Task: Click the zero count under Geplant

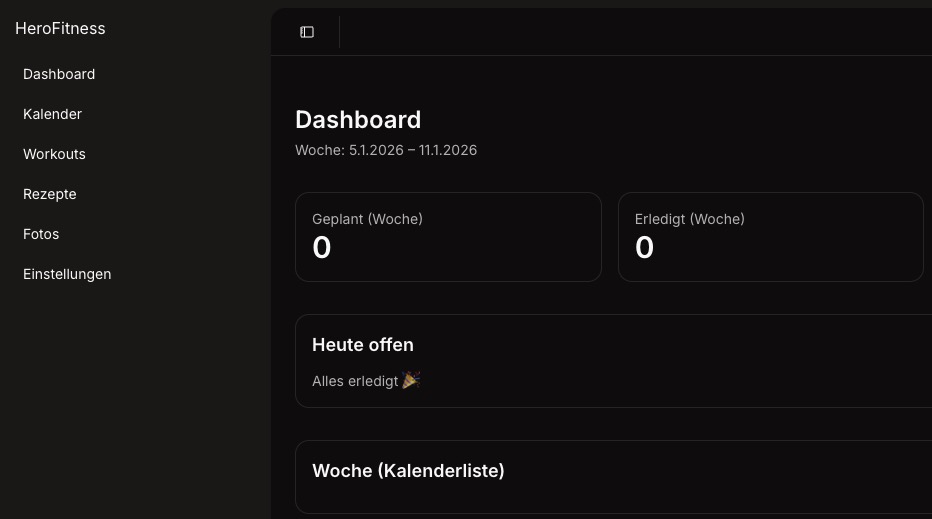Action: coord(321,248)
